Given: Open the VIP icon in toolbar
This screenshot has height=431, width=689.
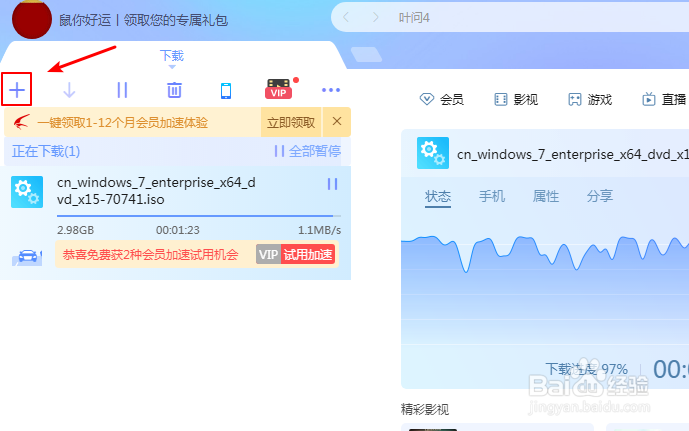Looking at the screenshot, I should [279, 89].
